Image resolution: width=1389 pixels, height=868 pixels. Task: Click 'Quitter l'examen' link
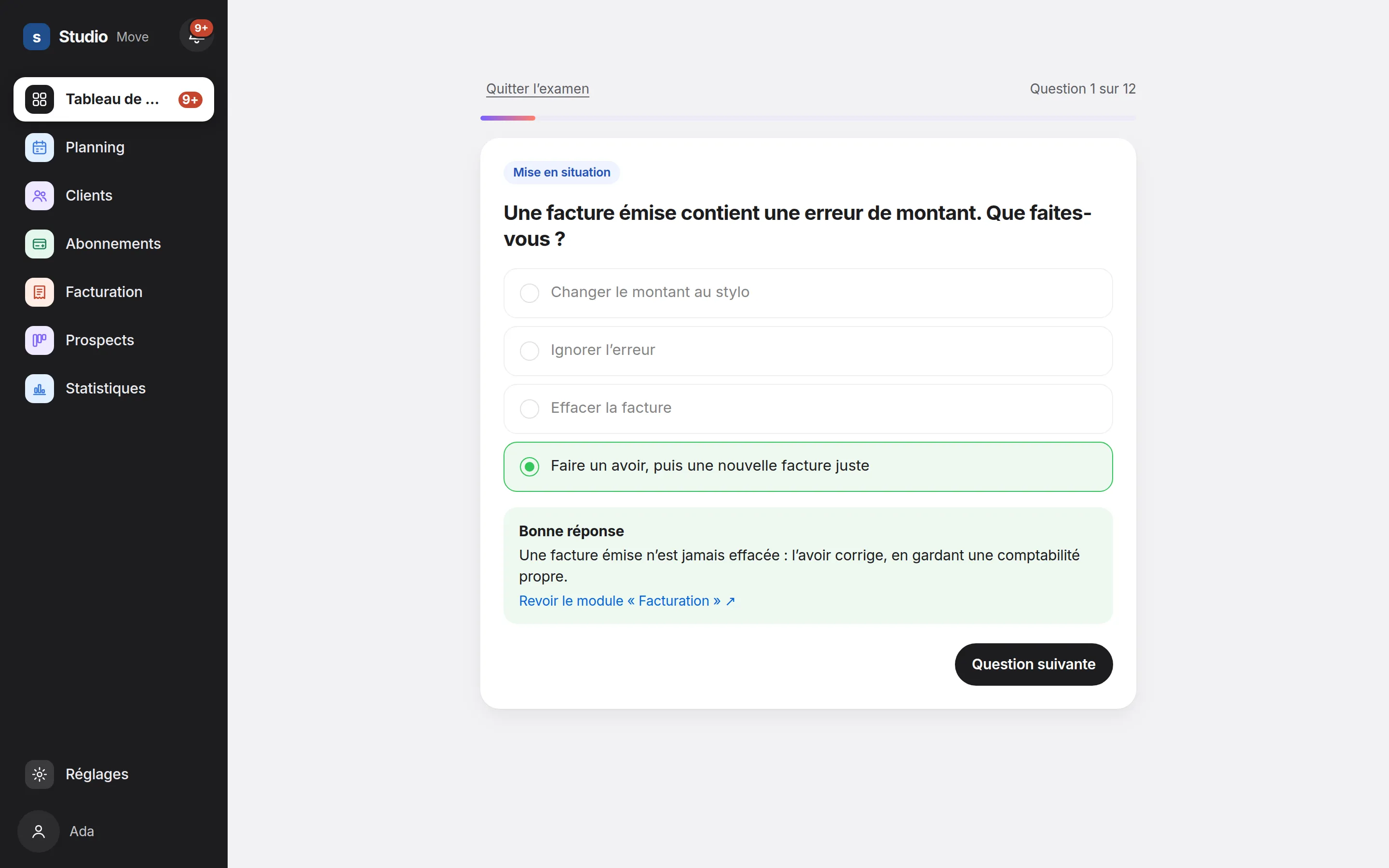pyautogui.click(x=537, y=89)
